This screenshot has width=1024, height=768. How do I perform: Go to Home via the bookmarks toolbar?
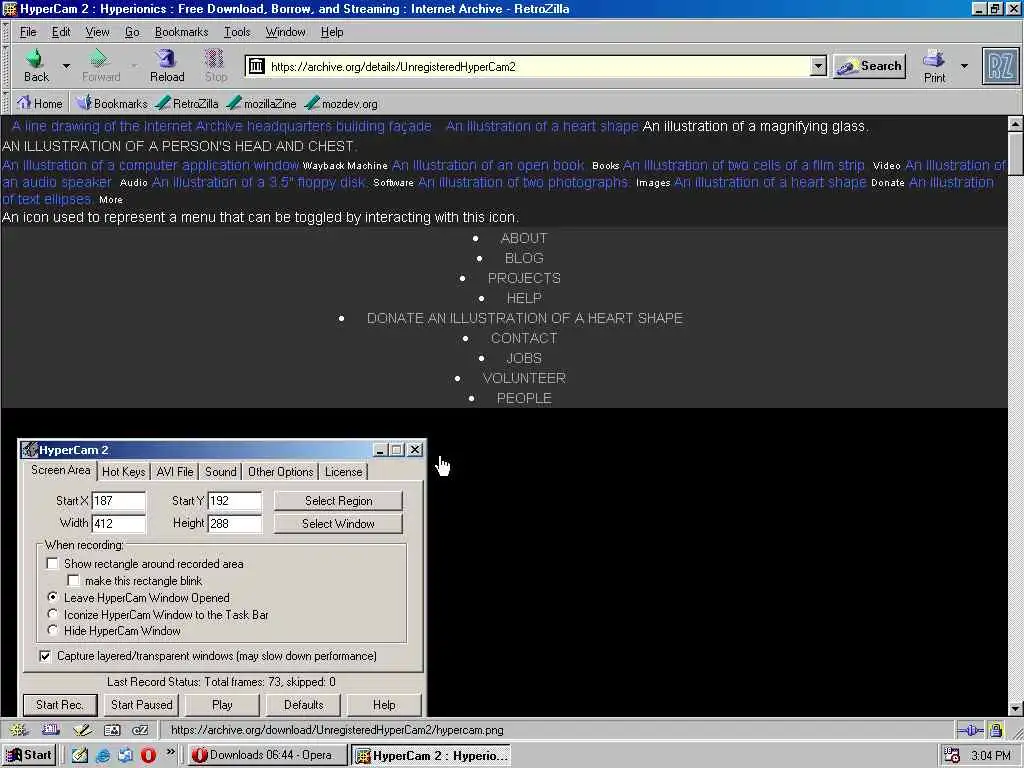pyautogui.click(x=40, y=103)
